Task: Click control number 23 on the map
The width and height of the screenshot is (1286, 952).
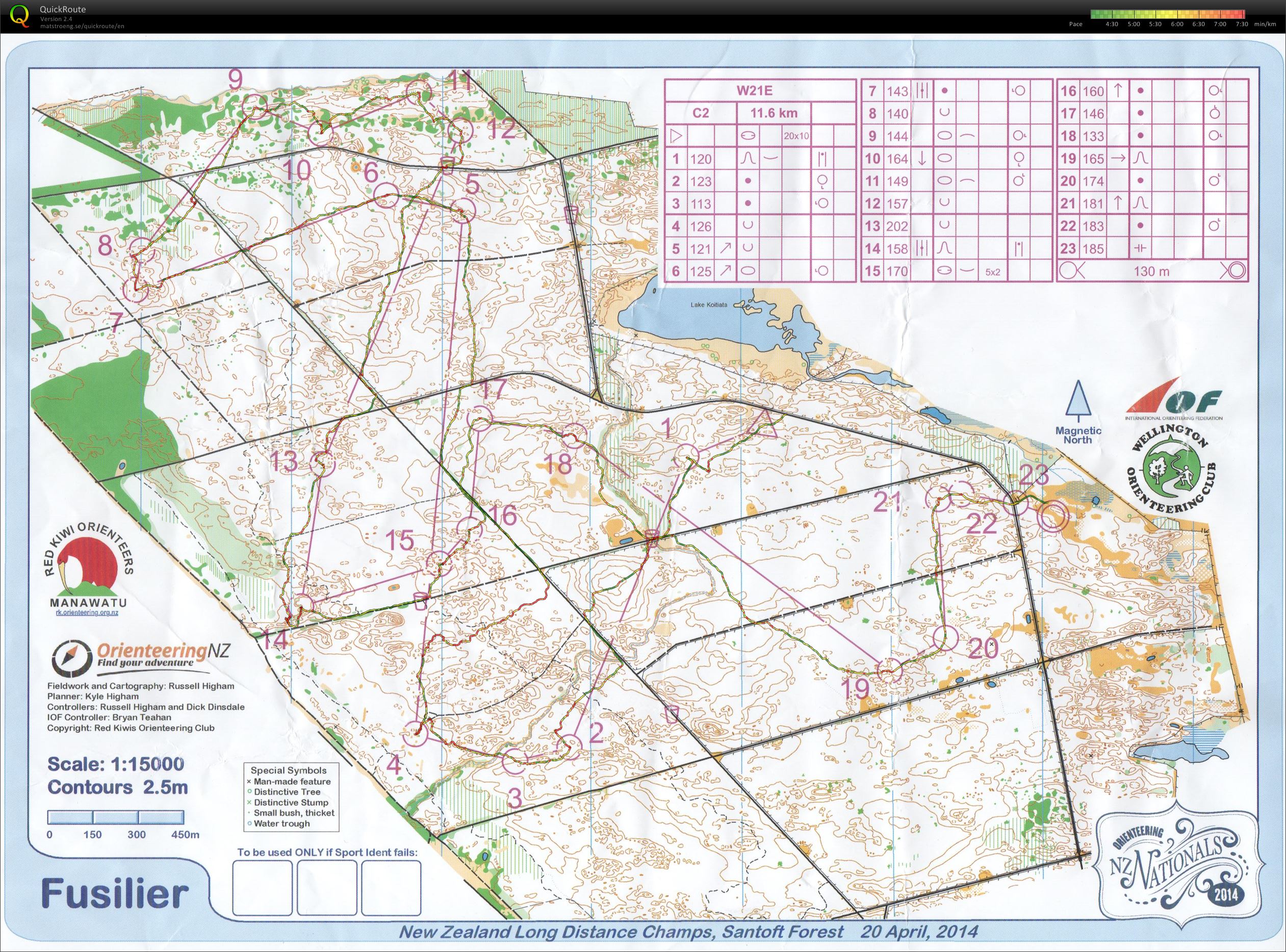Action: click(x=1034, y=475)
